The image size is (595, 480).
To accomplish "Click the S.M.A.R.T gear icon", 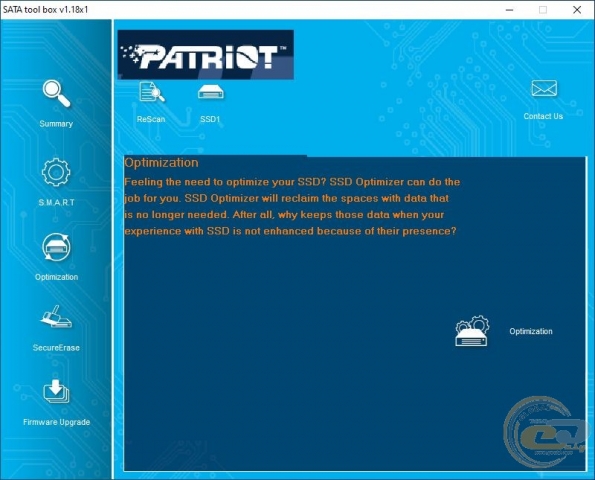I will [x=56, y=172].
